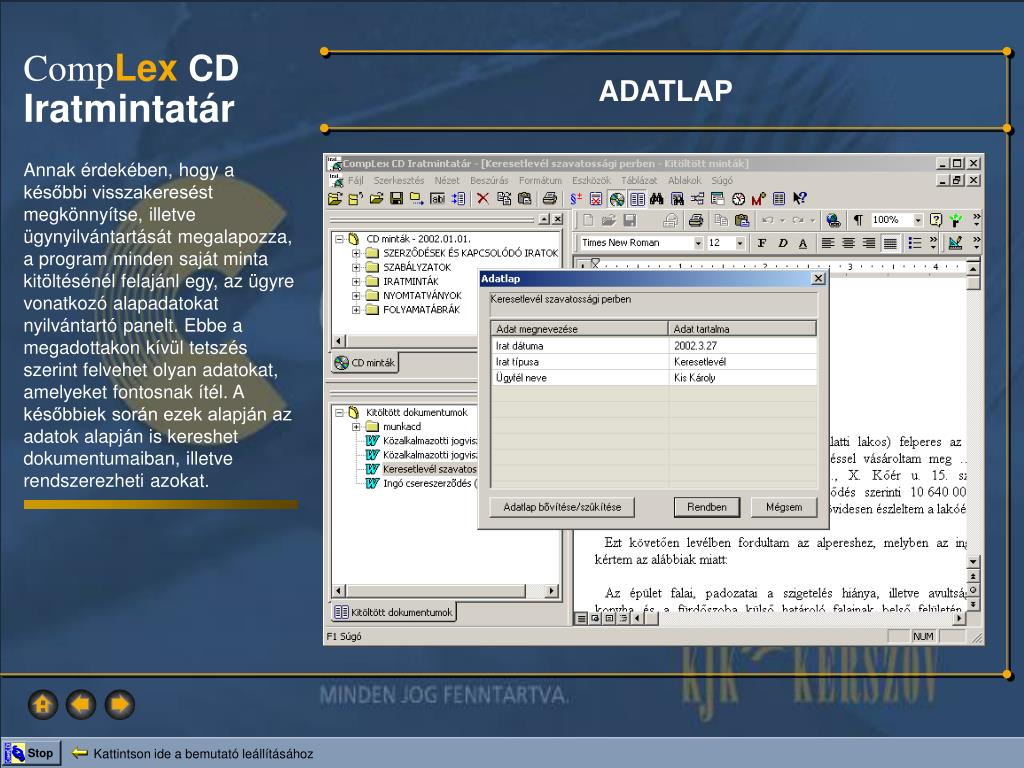Click the clipboard paste icon in the top toolbar
This screenshot has height=768, width=1024.
click(524, 199)
